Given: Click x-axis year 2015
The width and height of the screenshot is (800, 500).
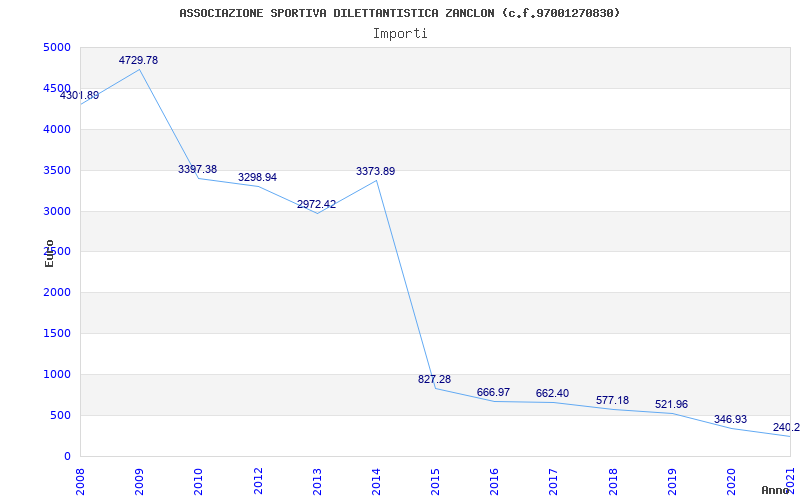Looking at the screenshot, I should [435, 483].
